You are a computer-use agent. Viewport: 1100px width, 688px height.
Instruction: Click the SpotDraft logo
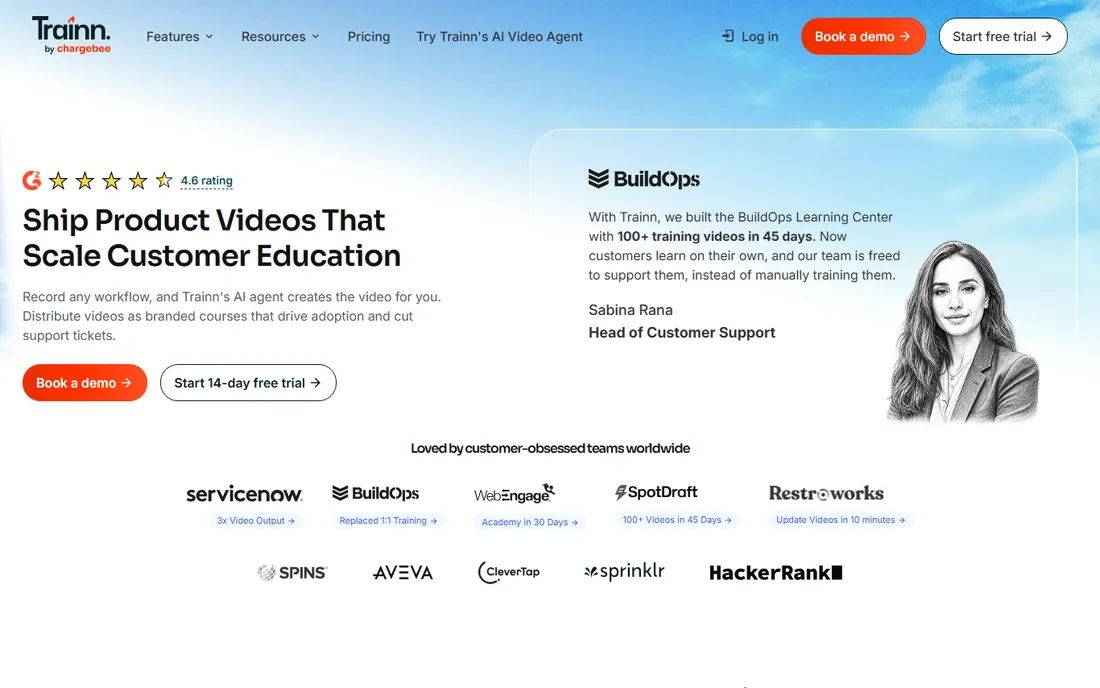pyautogui.click(x=656, y=492)
